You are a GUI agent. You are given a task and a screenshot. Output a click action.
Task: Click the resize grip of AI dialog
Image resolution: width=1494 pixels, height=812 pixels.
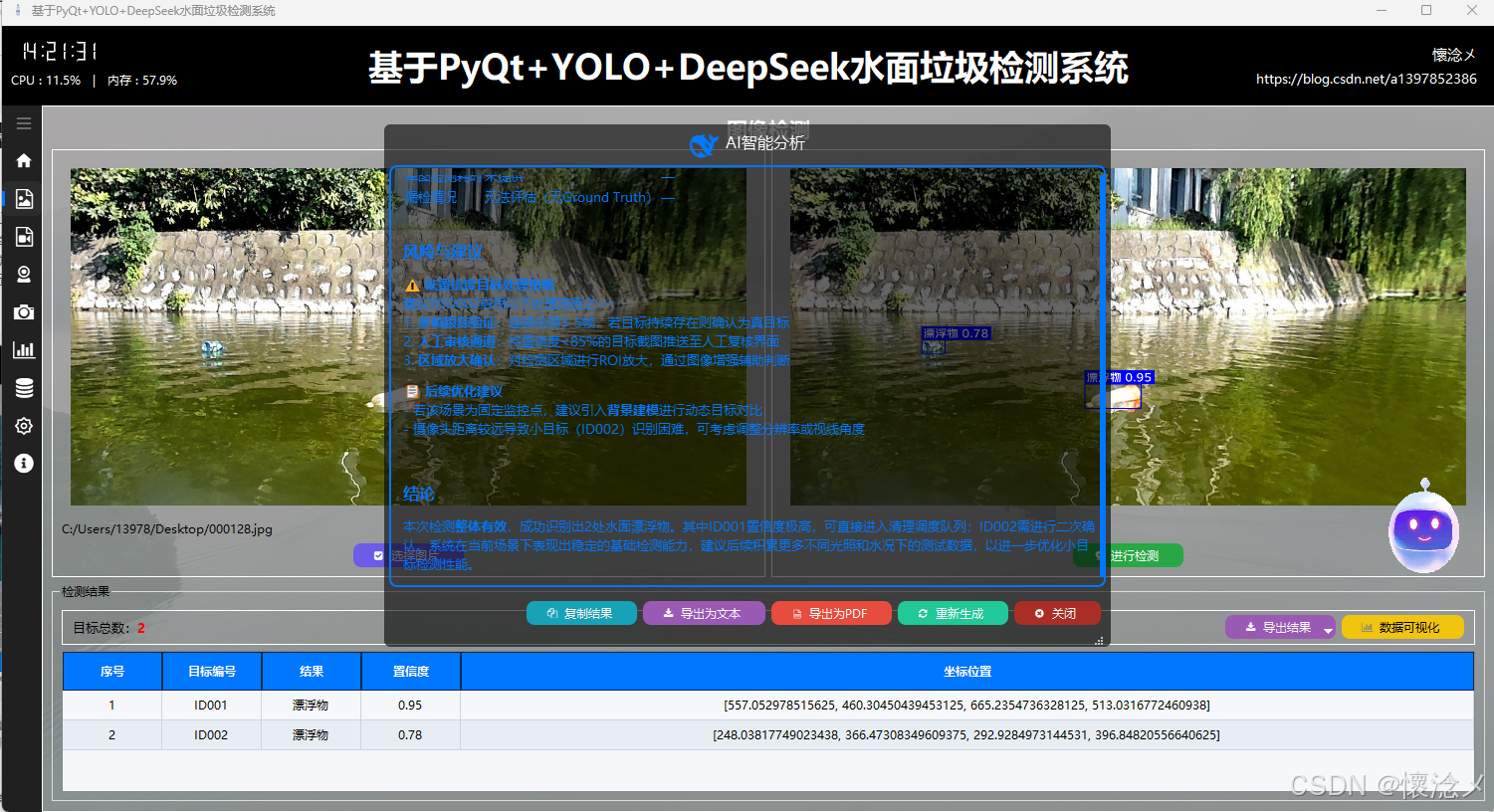(1099, 641)
